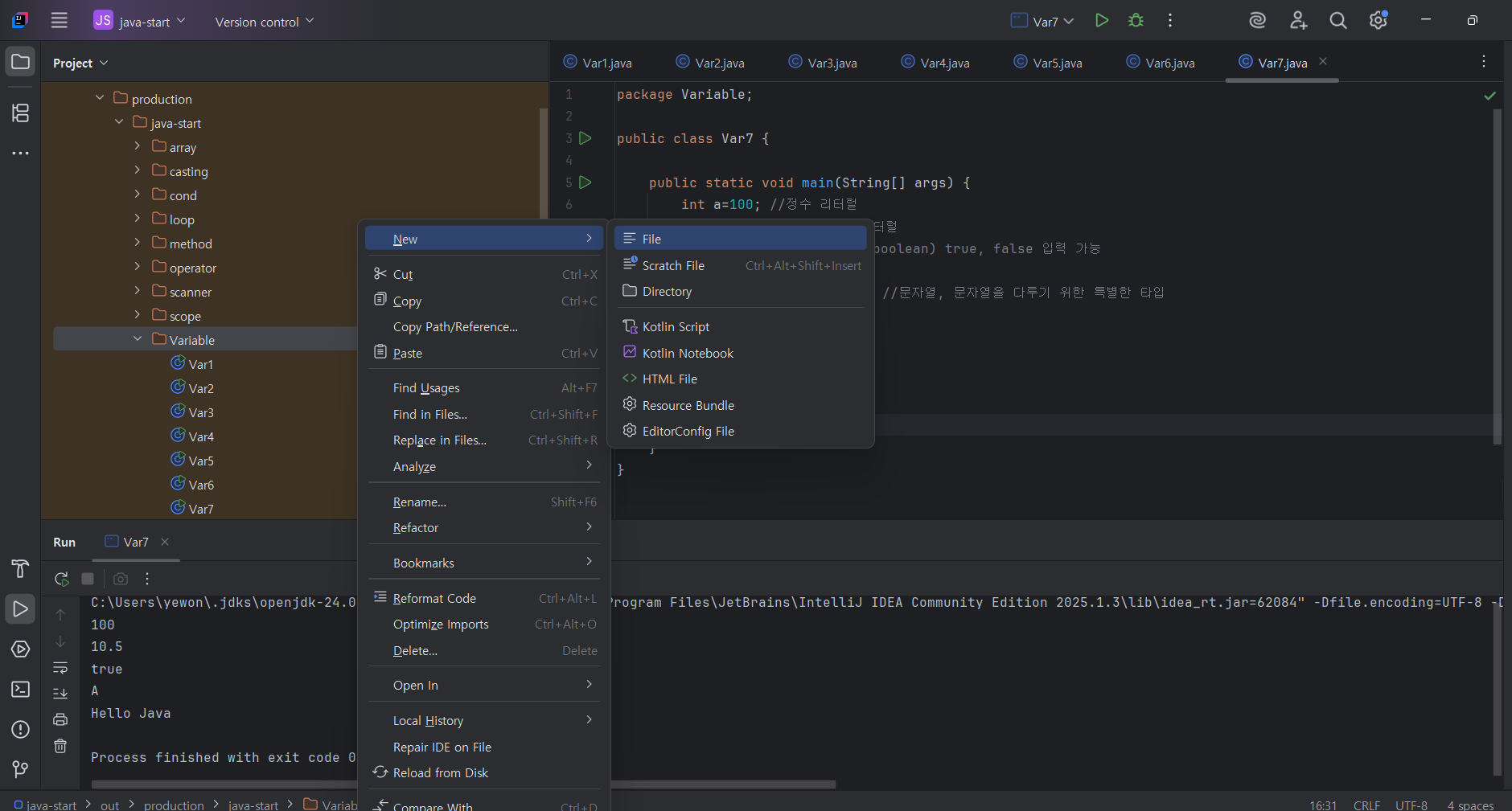Image resolution: width=1512 pixels, height=811 pixels.
Task: Open the main hamburger menu
Action: click(x=60, y=21)
